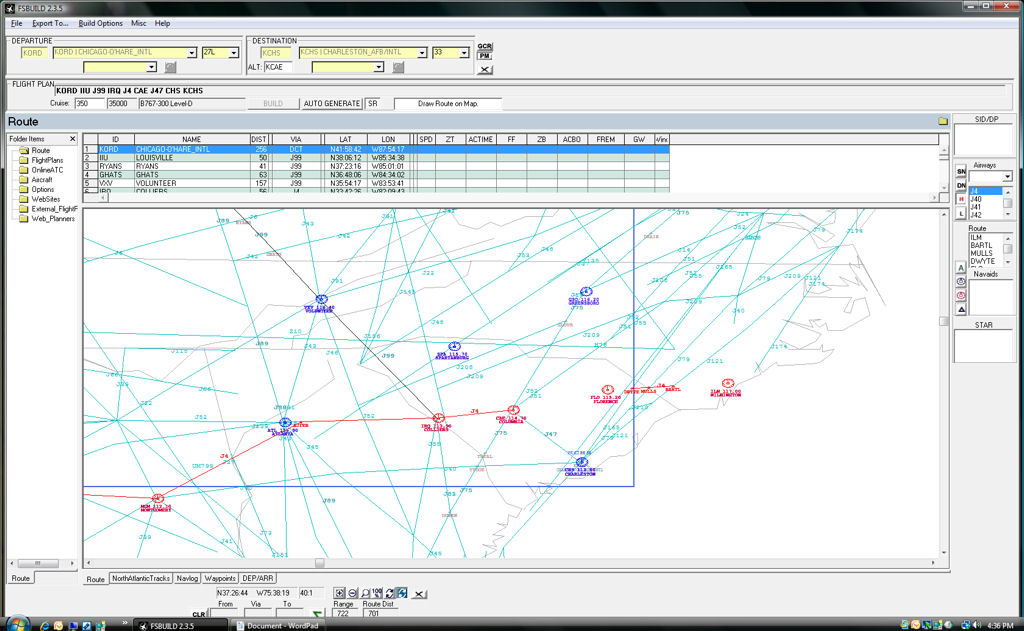This screenshot has width=1024, height=631.
Task: Click the GCR button
Action: [485, 46]
